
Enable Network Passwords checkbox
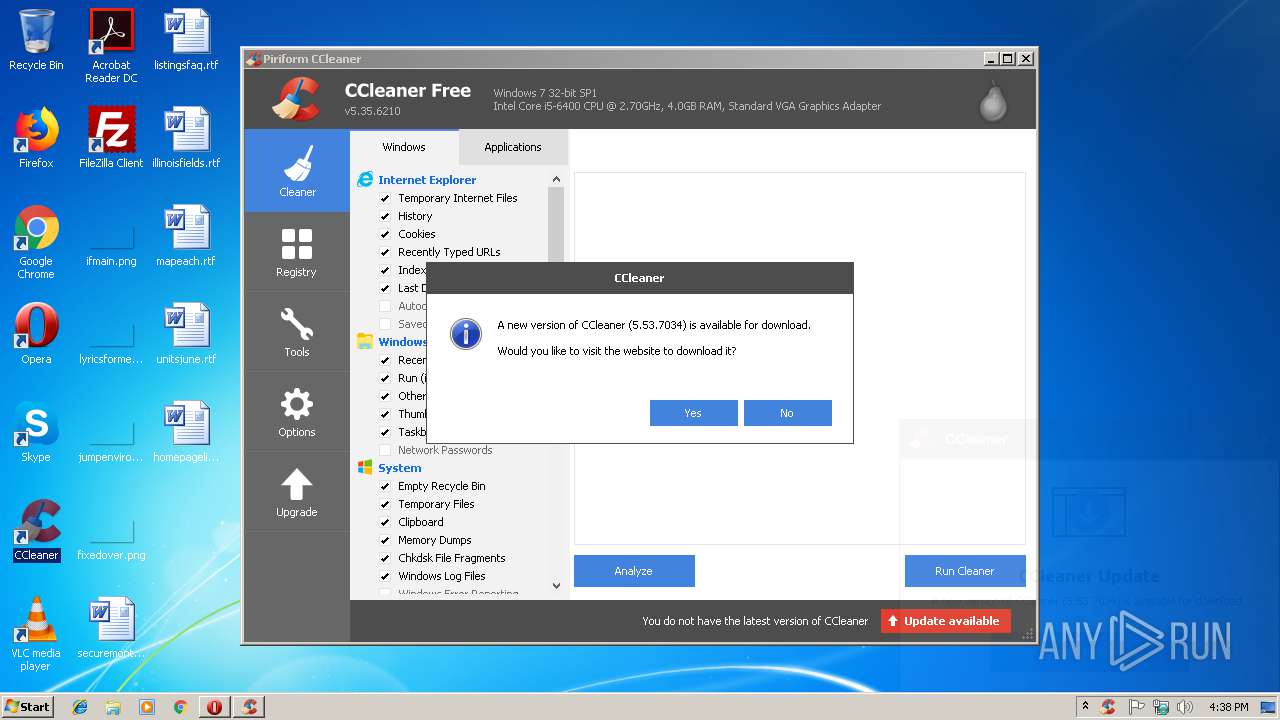pos(385,450)
